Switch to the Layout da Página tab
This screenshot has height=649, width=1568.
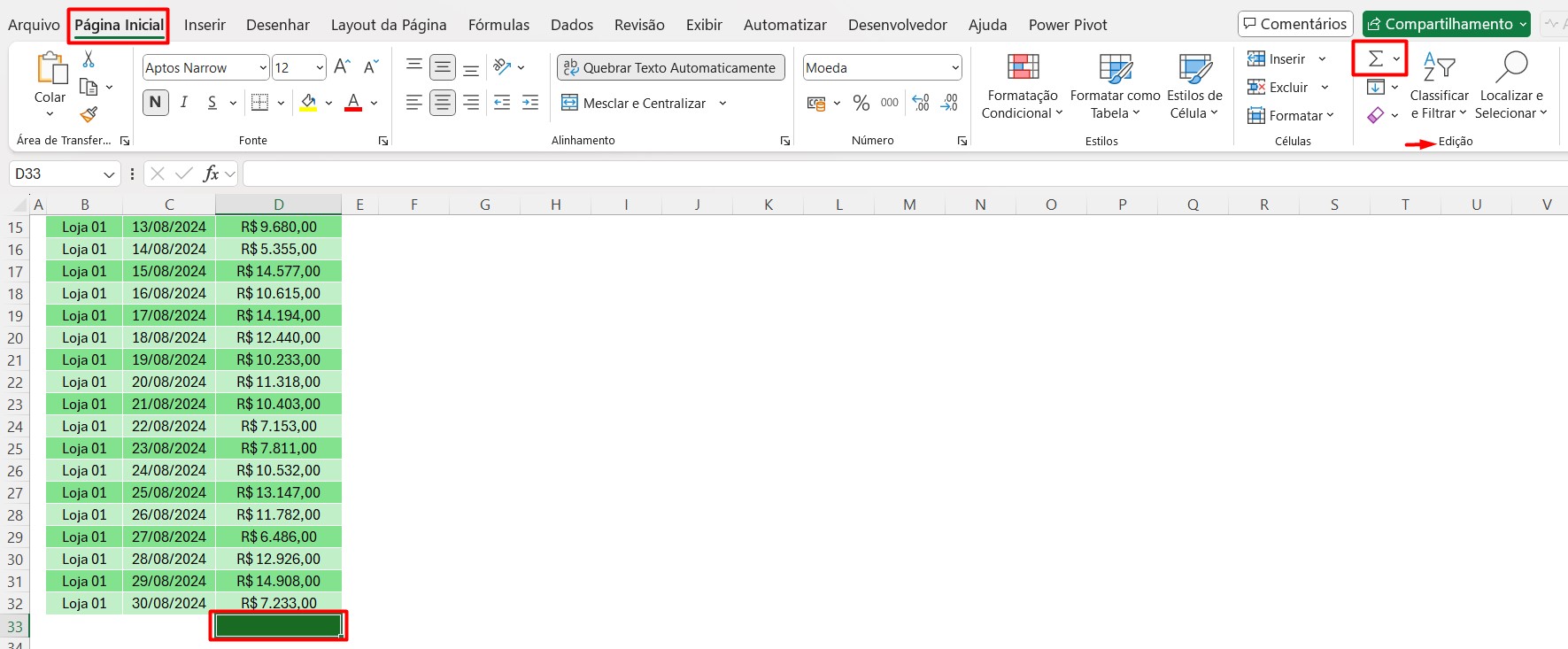coord(389,25)
